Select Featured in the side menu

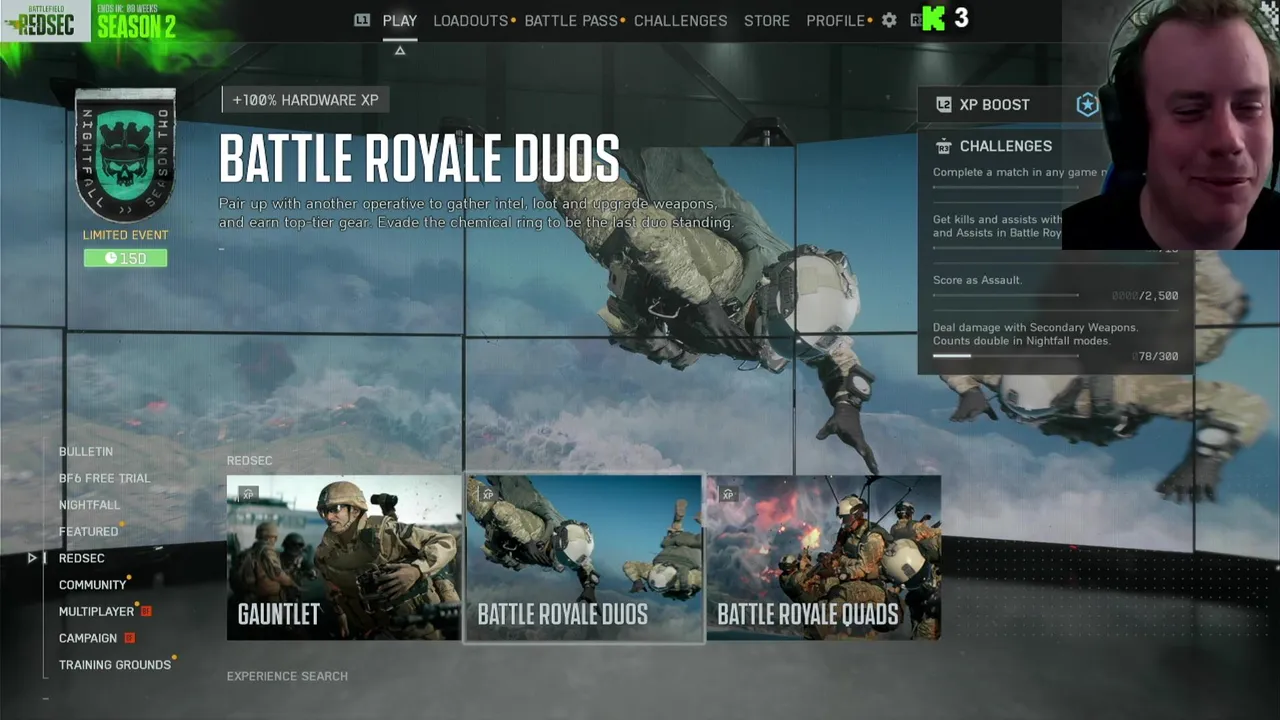(88, 531)
